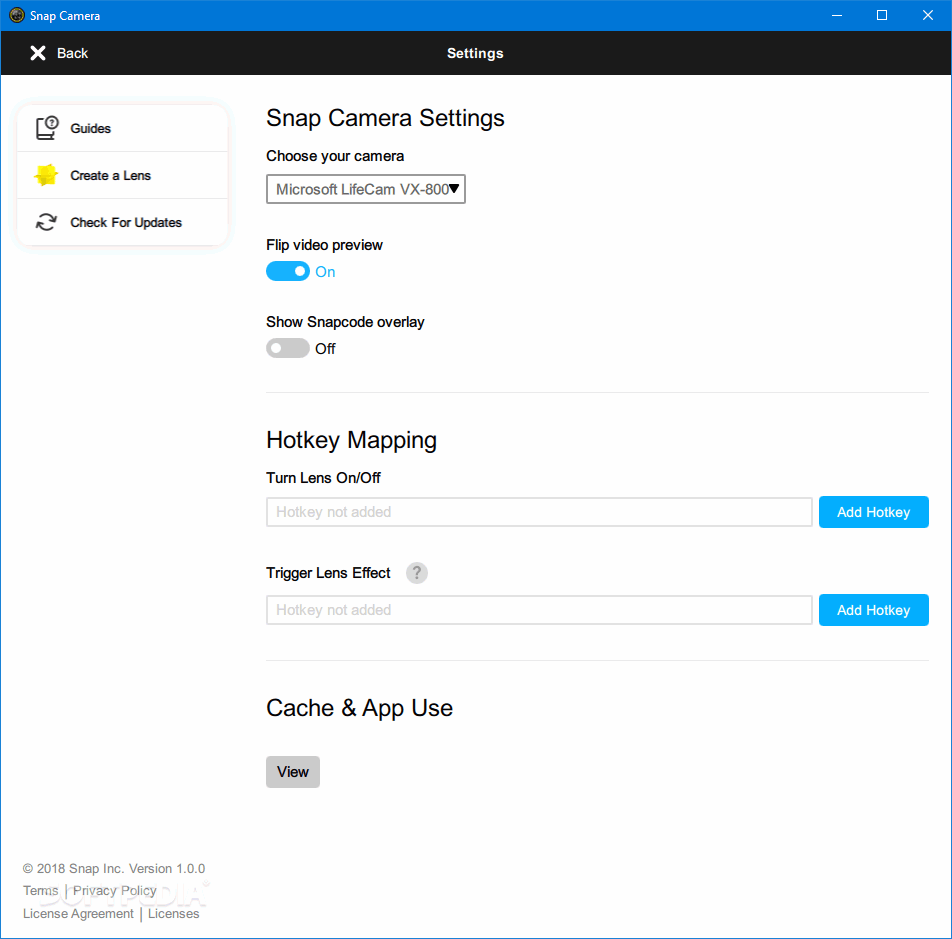The width and height of the screenshot is (952, 939).
Task: Click the Version 1.0.0 copyright text
Action: click(114, 869)
